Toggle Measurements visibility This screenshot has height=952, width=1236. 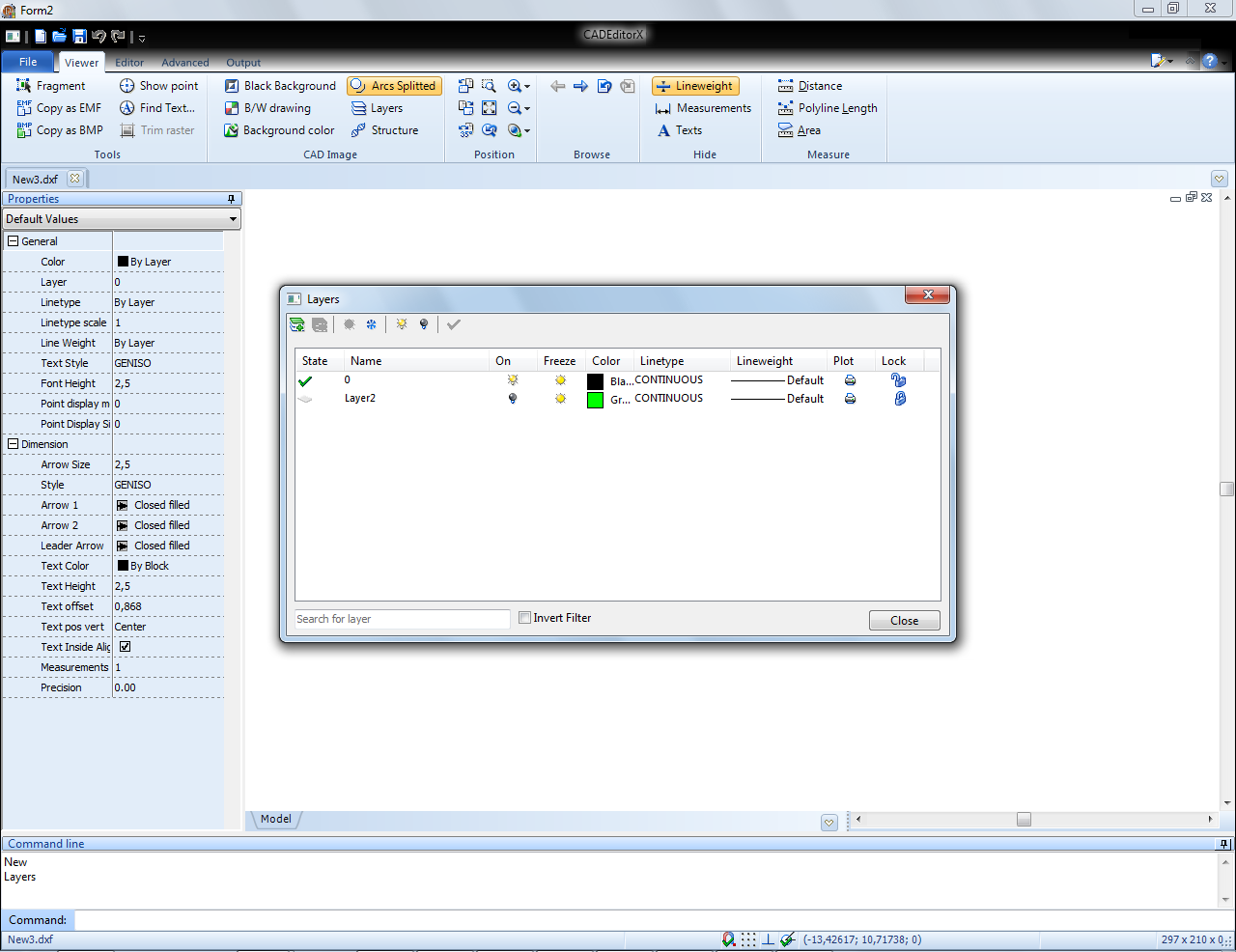pyautogui.click(x=703, y=108)
